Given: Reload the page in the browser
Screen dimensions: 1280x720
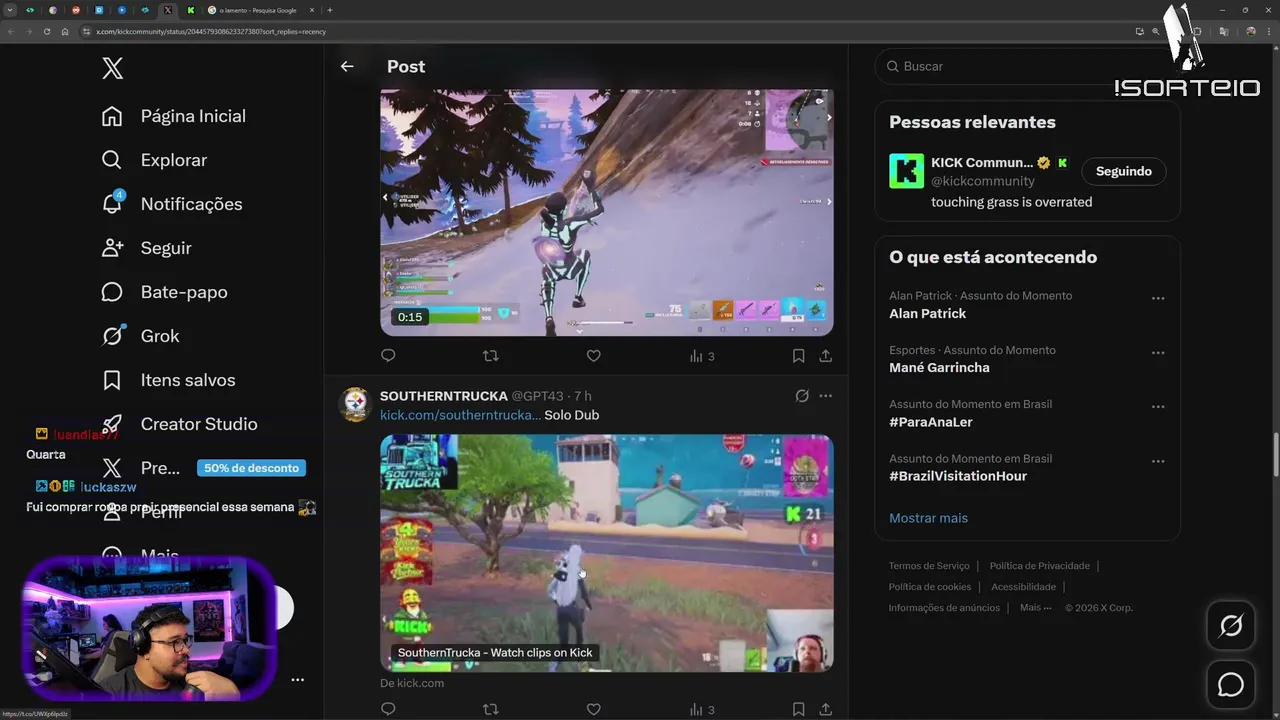Looking at the screenshot, I should (x=46, y=31).
